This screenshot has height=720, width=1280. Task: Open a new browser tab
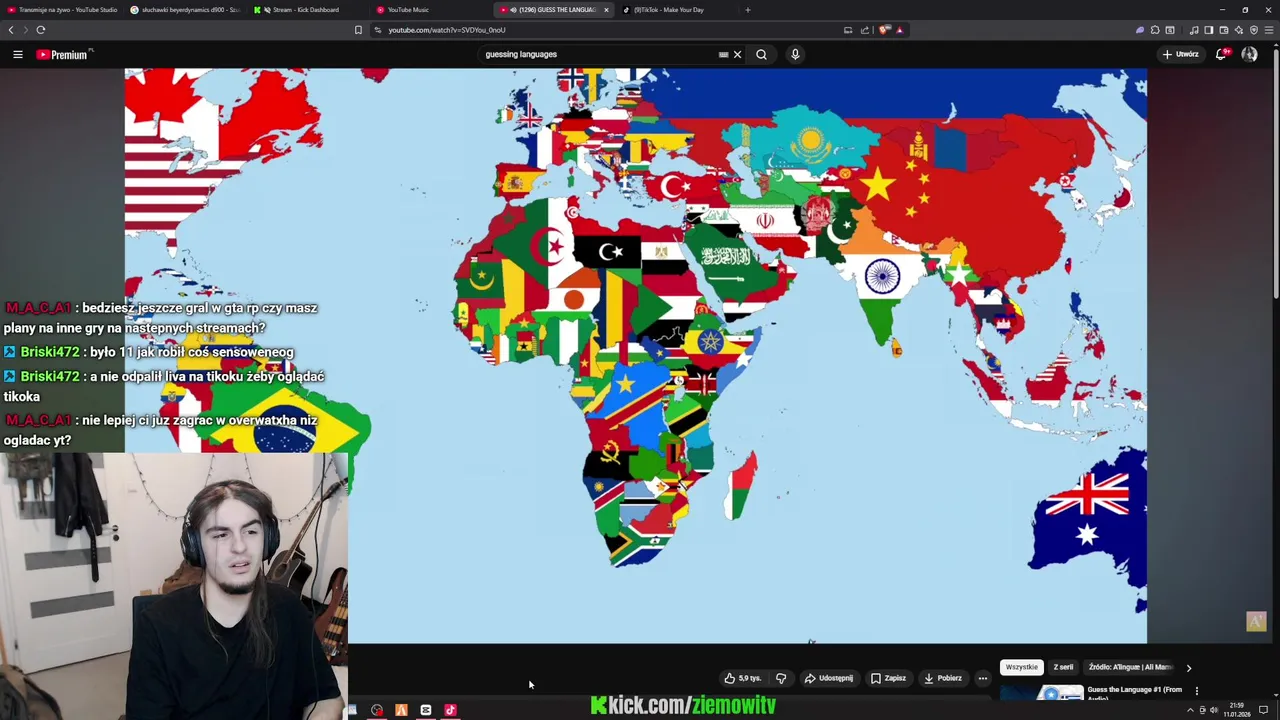pyautogui.click(x=748, y=10)
